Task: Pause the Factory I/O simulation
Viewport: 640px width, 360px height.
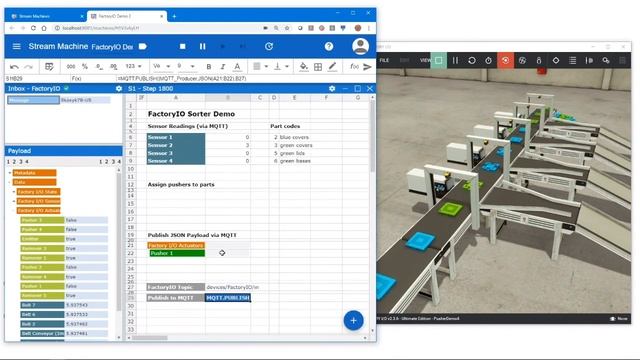Action: click(x=455, y=60)
